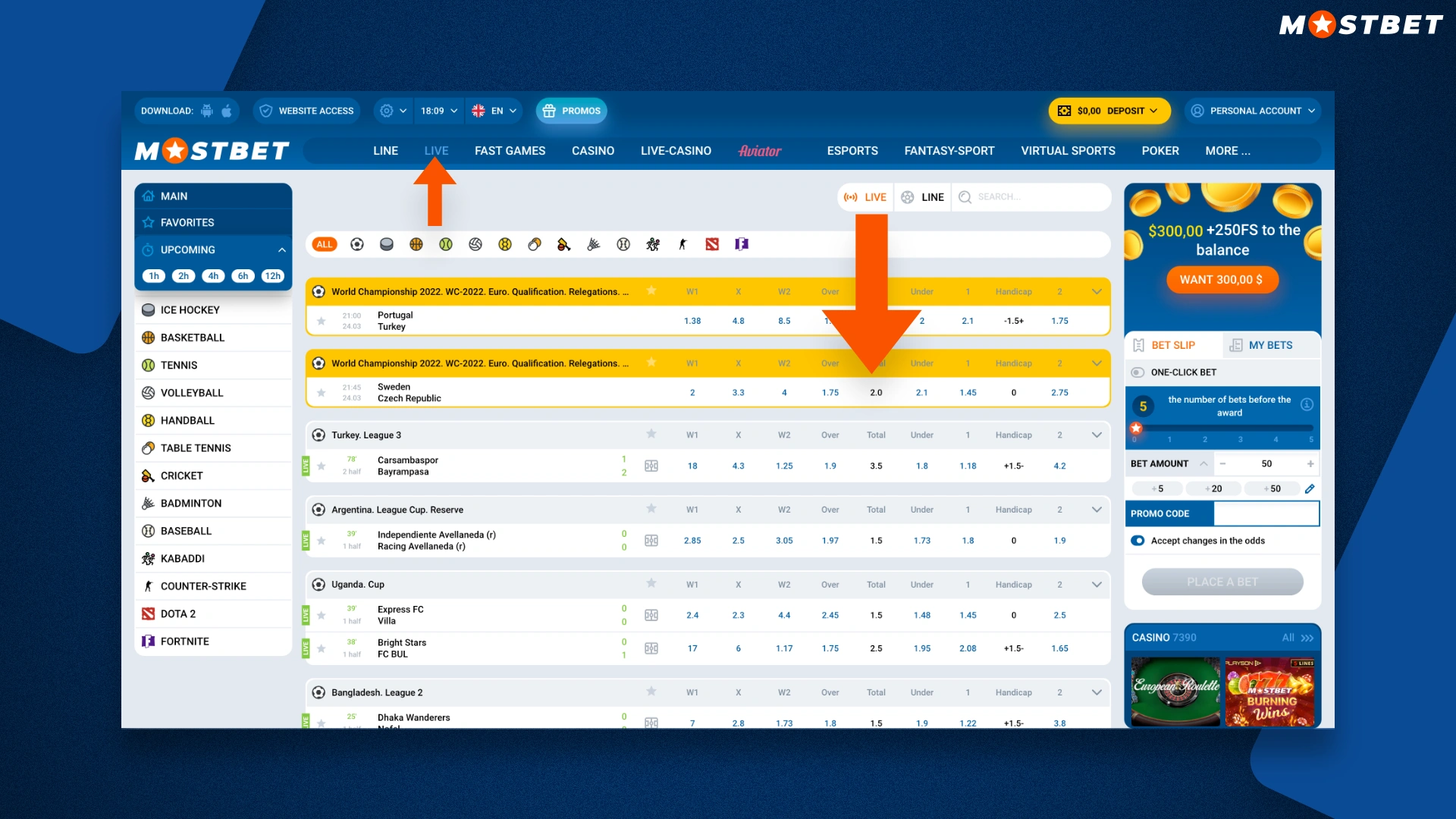Screen dimensions: 1456x819
Task: Select bet amount slider control
Action: click(x=1135, y=428)
